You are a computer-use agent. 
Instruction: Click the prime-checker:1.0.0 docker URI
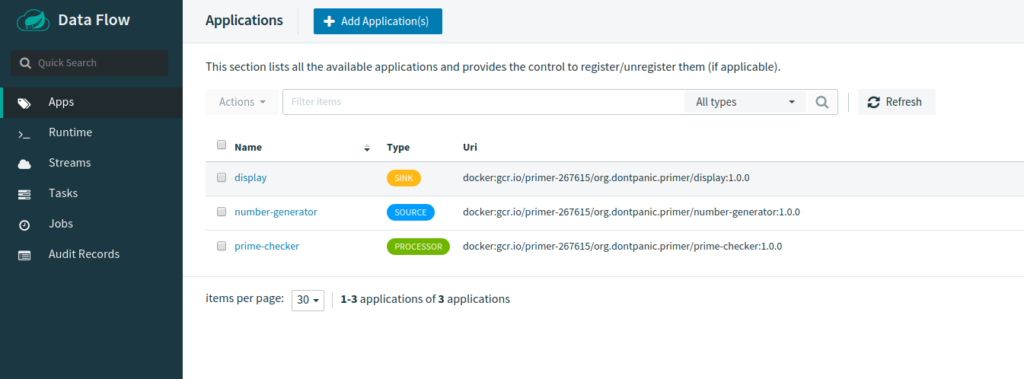pos(622,246)
